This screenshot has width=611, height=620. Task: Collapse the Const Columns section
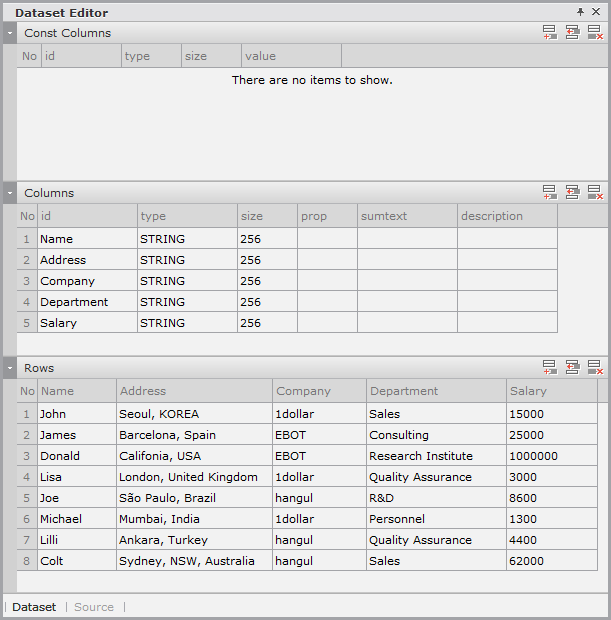tap(10, 33)
